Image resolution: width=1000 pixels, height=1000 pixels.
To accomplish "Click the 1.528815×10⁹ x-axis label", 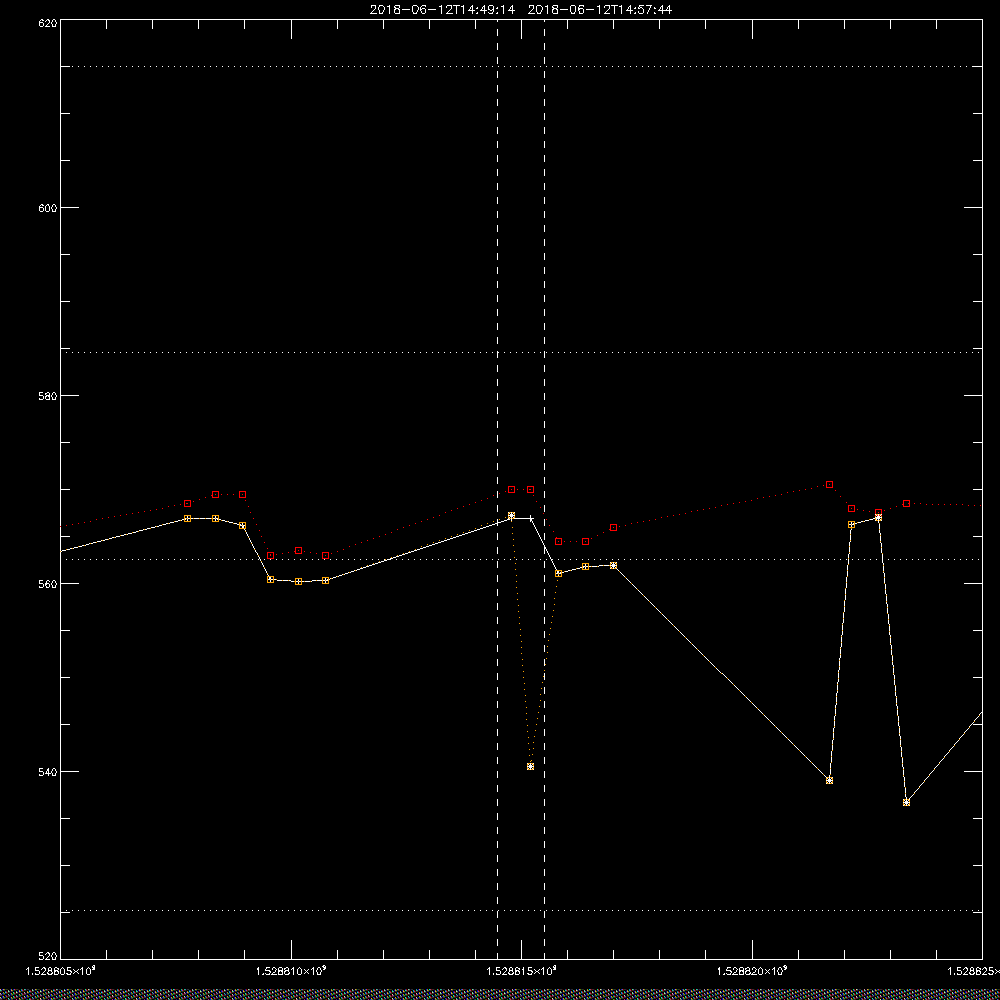I will tap(522, 971).
